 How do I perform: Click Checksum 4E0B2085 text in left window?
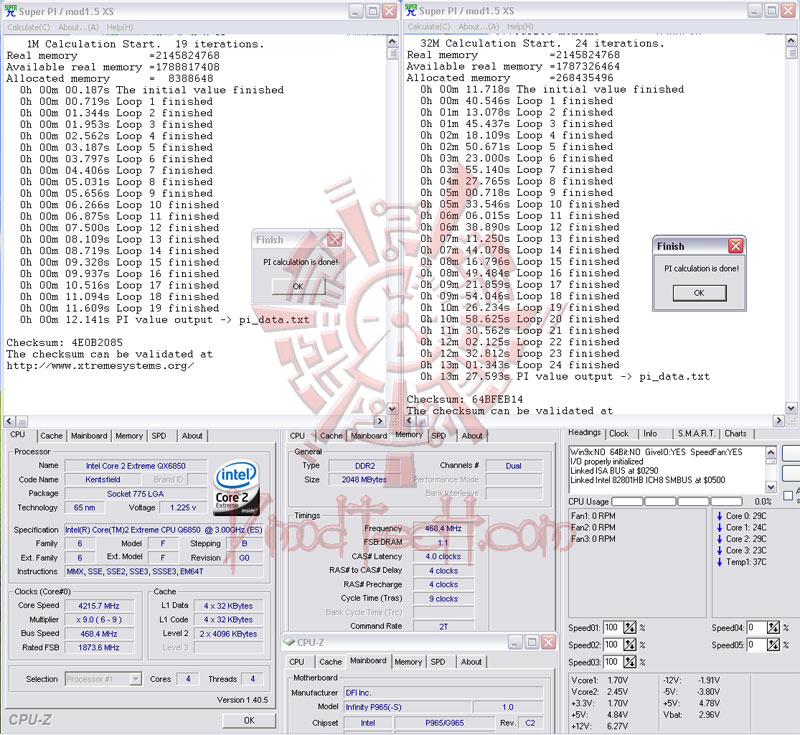click(64, 342)
